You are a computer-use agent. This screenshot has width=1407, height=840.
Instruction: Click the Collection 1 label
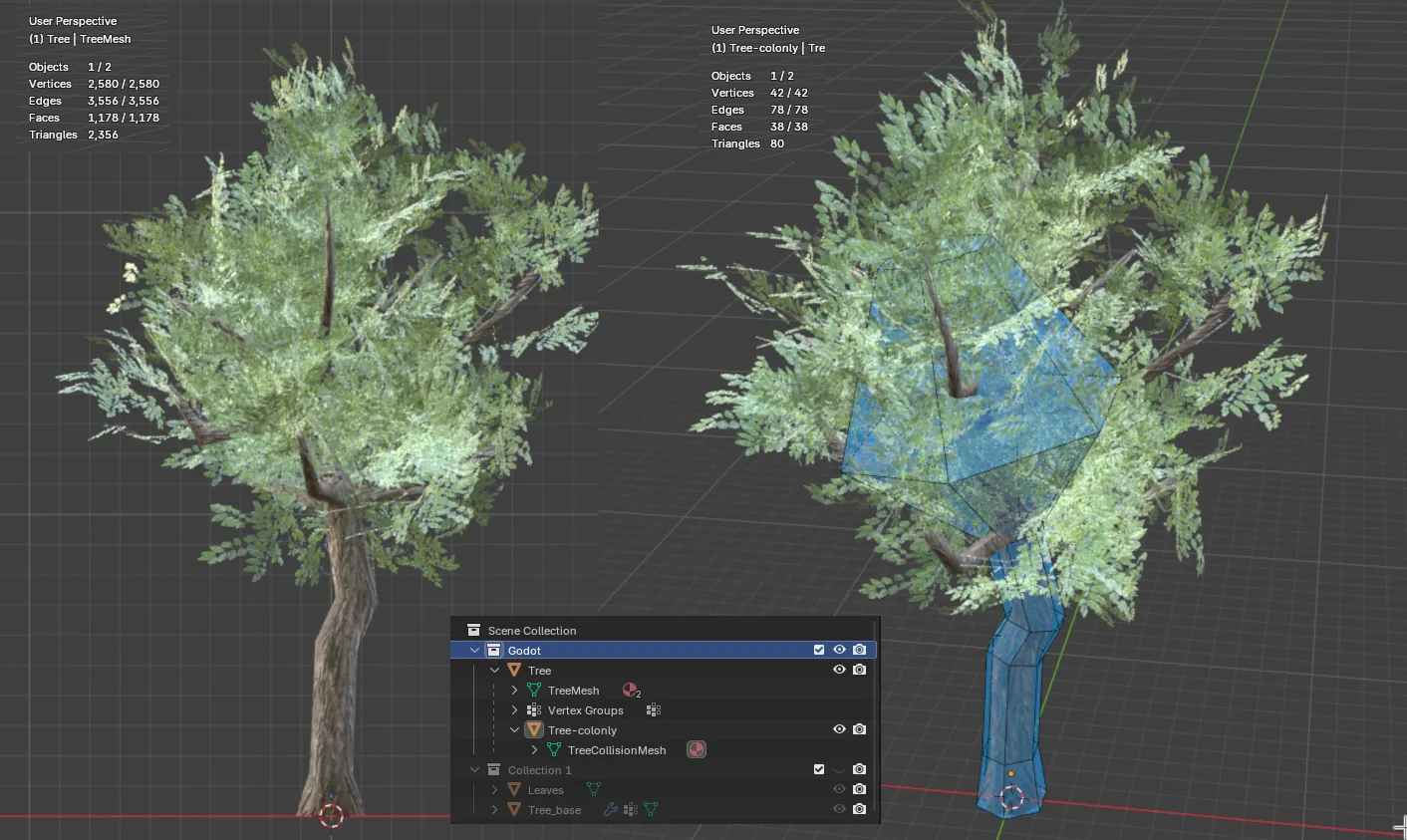539,770
